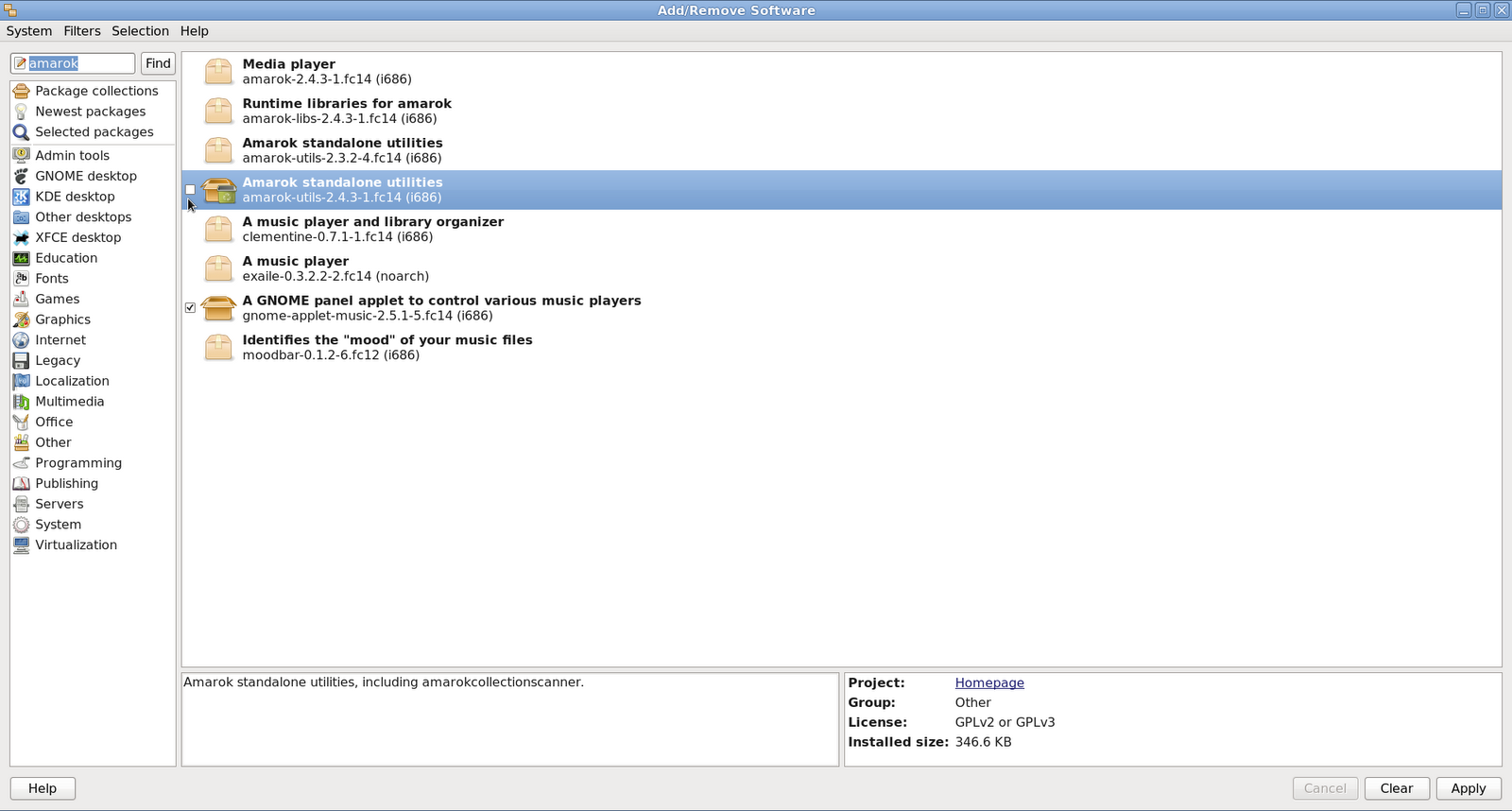Image resolution: width=1512 pixels, height=811 pixels.
Task: Open the project Homepage link
Action: (989, 682)
